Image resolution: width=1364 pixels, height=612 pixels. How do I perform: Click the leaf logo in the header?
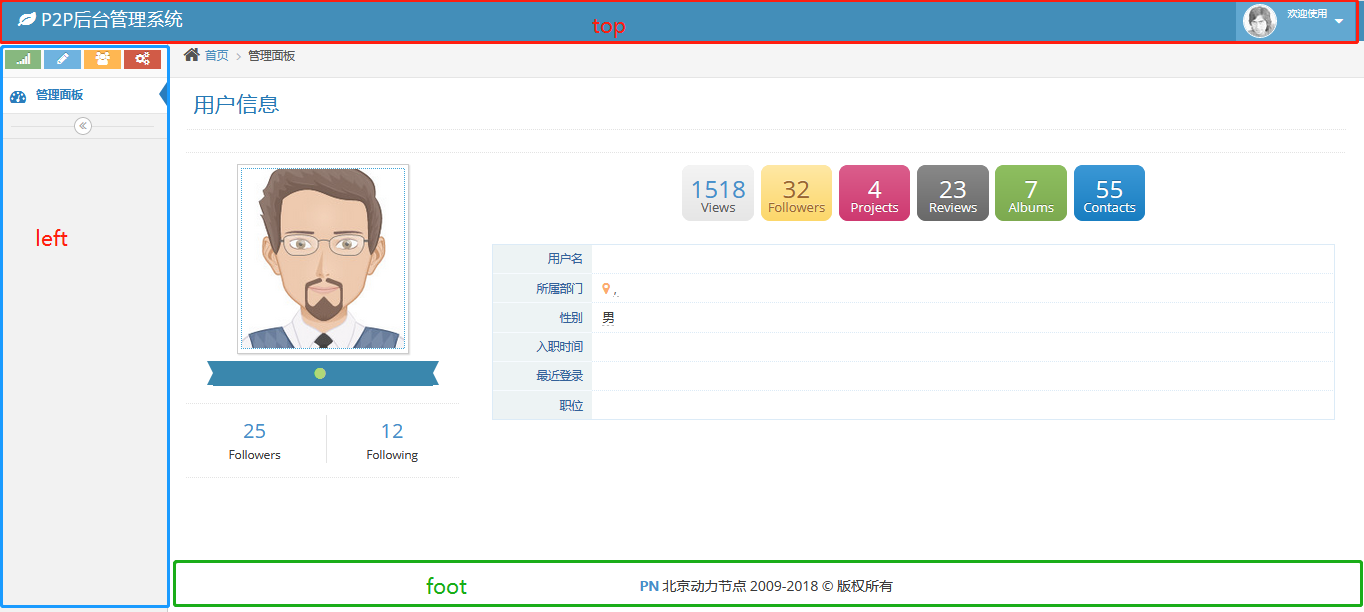27,20
